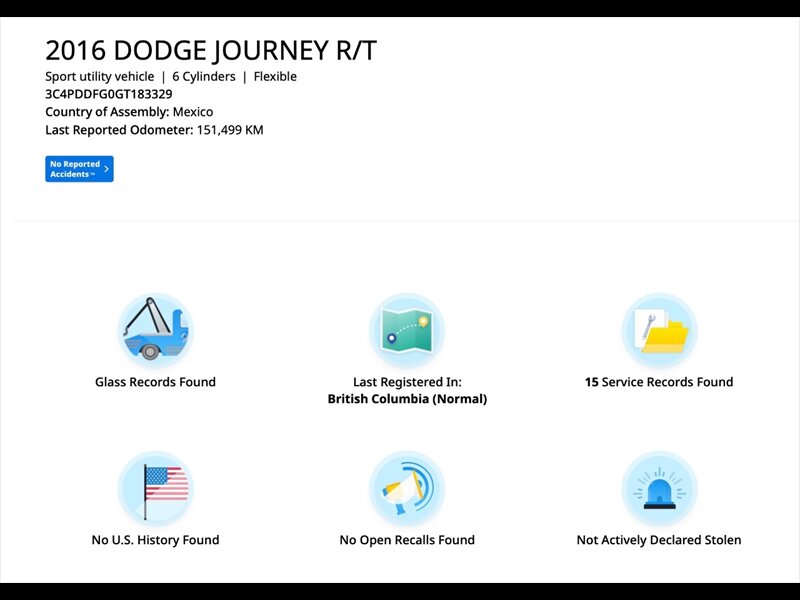The width and height of the screenshot is (800, 600).
Task: Click the Flexible fuel type text
Action: coord(275,77)
